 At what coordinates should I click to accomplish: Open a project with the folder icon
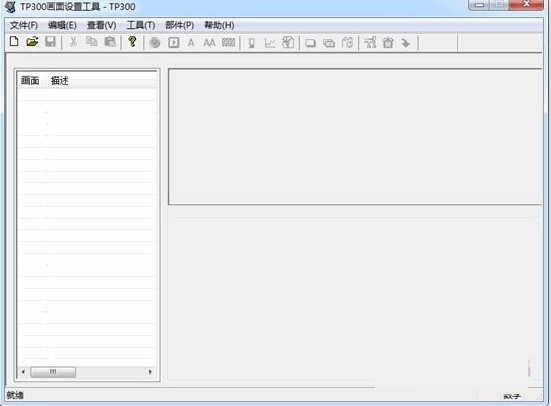point(32,42)
